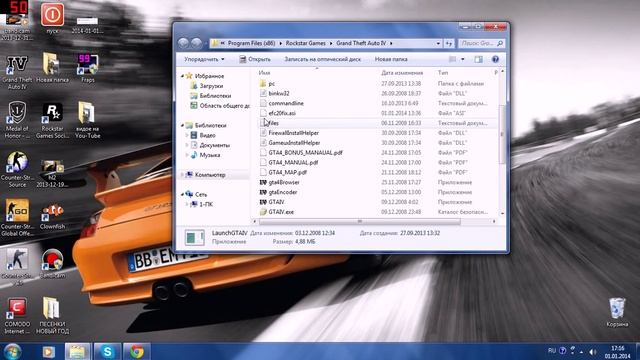640x360 pixels.
Task: Open the Корзина recycle bin
Action: [x=617, y=312]
